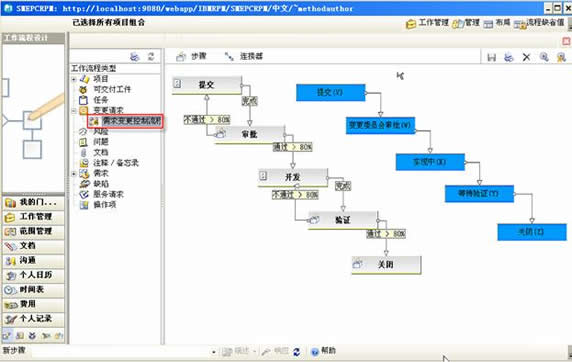The height and width of the screenshot is (362, 572).
Task: Click the magnifier zoom icon in toolbar
Action: click(x=544, y=57)
